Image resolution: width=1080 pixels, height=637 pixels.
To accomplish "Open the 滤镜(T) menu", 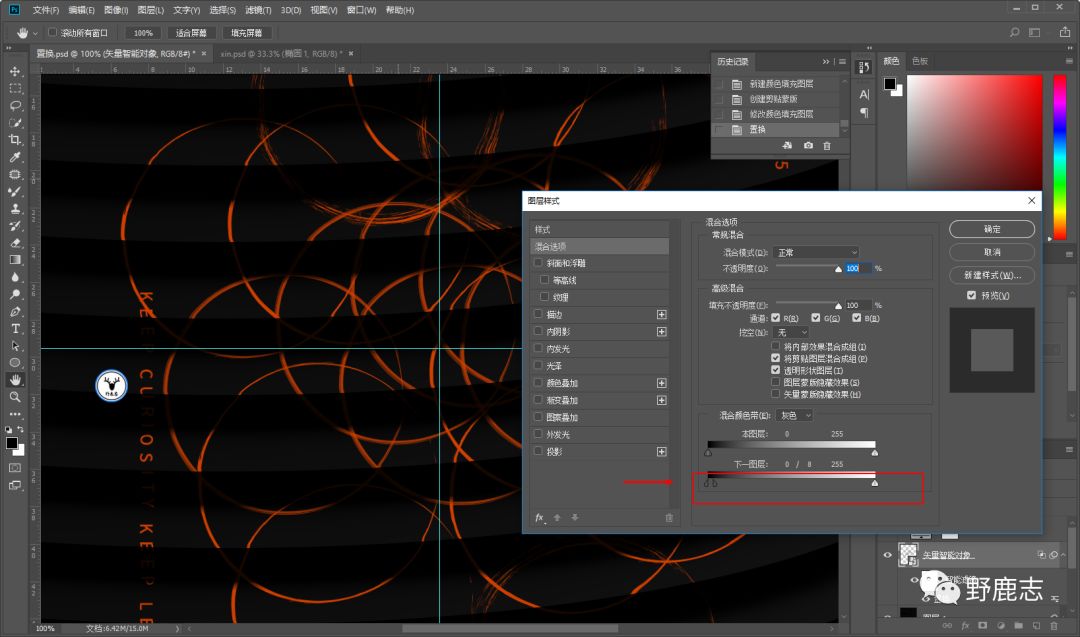I will pyautogui.click(x=258, y=10).
